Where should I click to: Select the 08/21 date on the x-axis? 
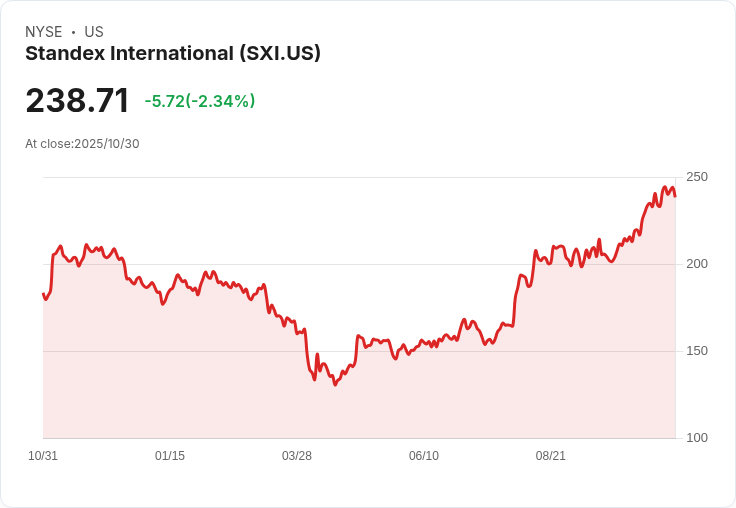point(551,456)
